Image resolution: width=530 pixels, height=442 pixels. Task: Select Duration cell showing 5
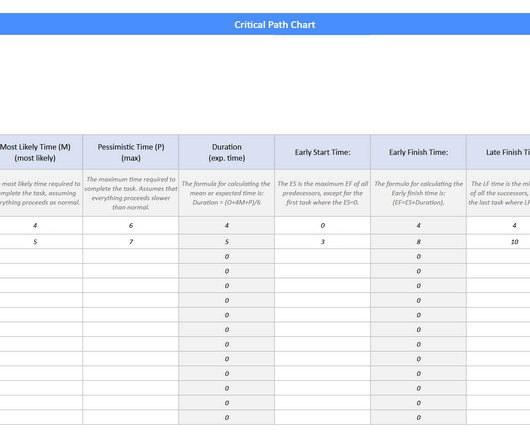click(227, 242)
